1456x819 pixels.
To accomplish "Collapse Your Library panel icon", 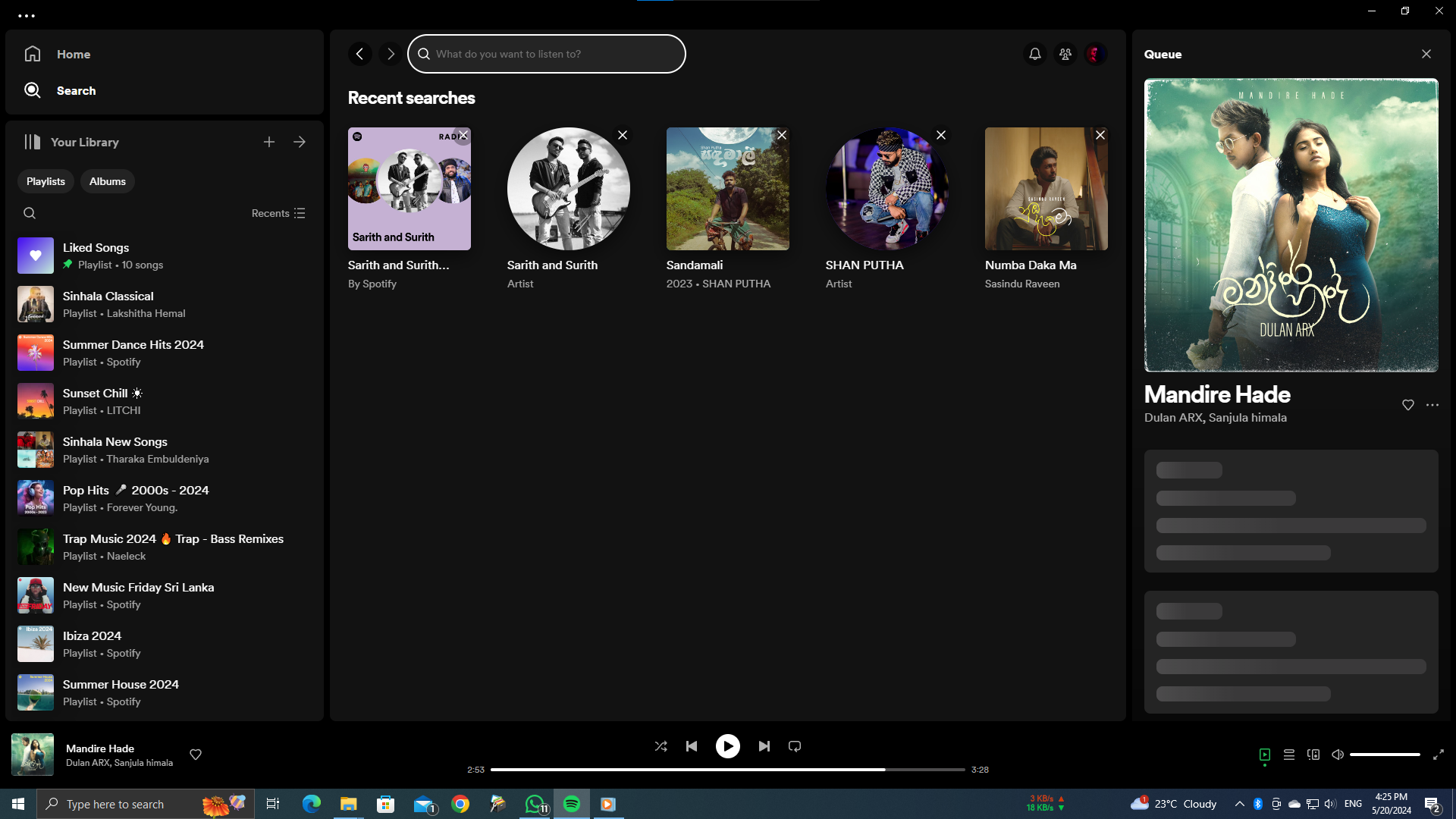I will point(32,142).
